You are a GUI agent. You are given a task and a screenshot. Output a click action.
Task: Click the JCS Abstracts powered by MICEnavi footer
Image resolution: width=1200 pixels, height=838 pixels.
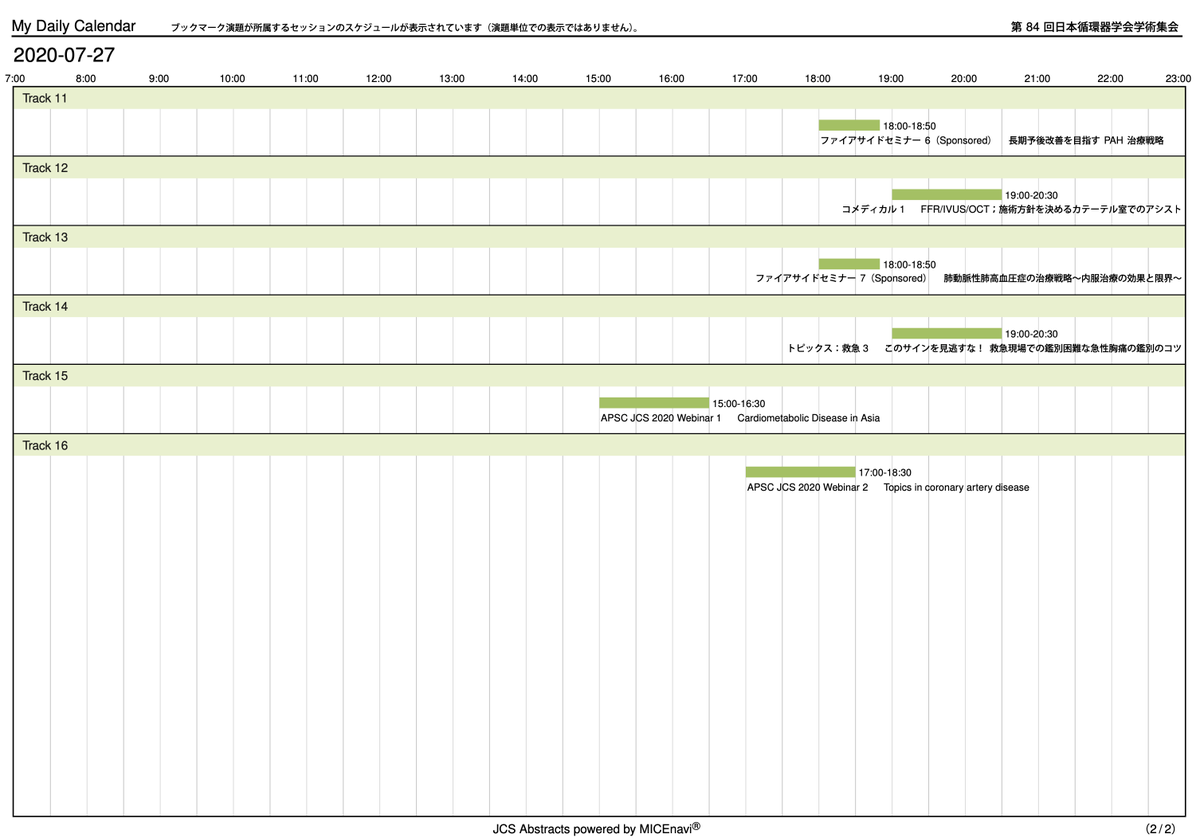596,828
